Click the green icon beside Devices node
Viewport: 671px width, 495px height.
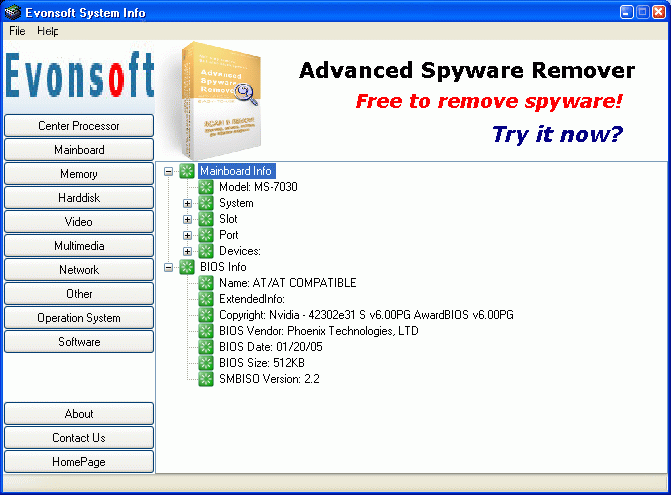pyautogui.click(x=206, y=251)
